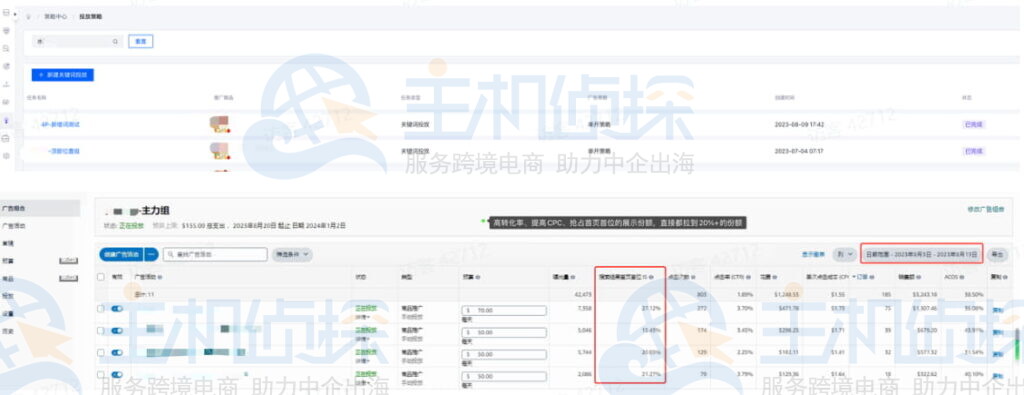Image resolution: width=1024 pixels, height=395 pixels.
Task: Open the 顶部位置组 task link
Action: 64,151
